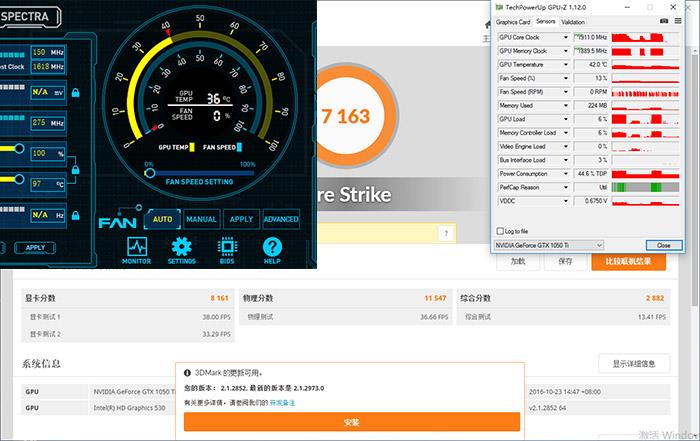Open the Monitor graph icon

coord(137,249)
